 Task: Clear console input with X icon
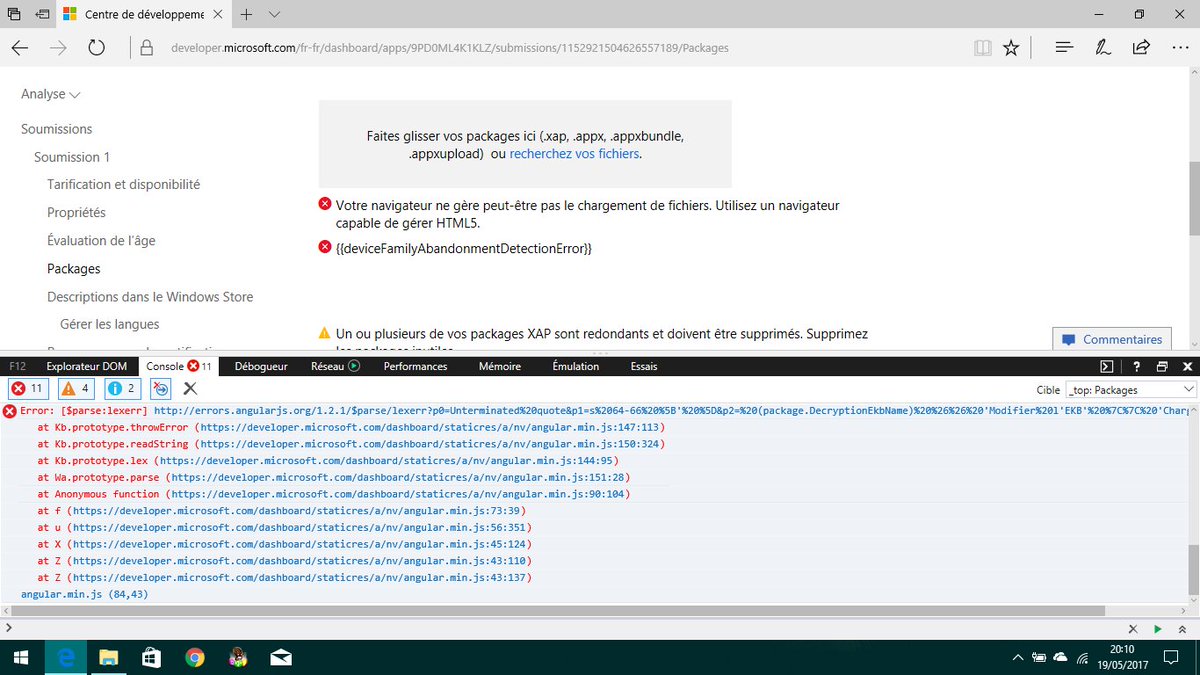tap(1133, 629)
